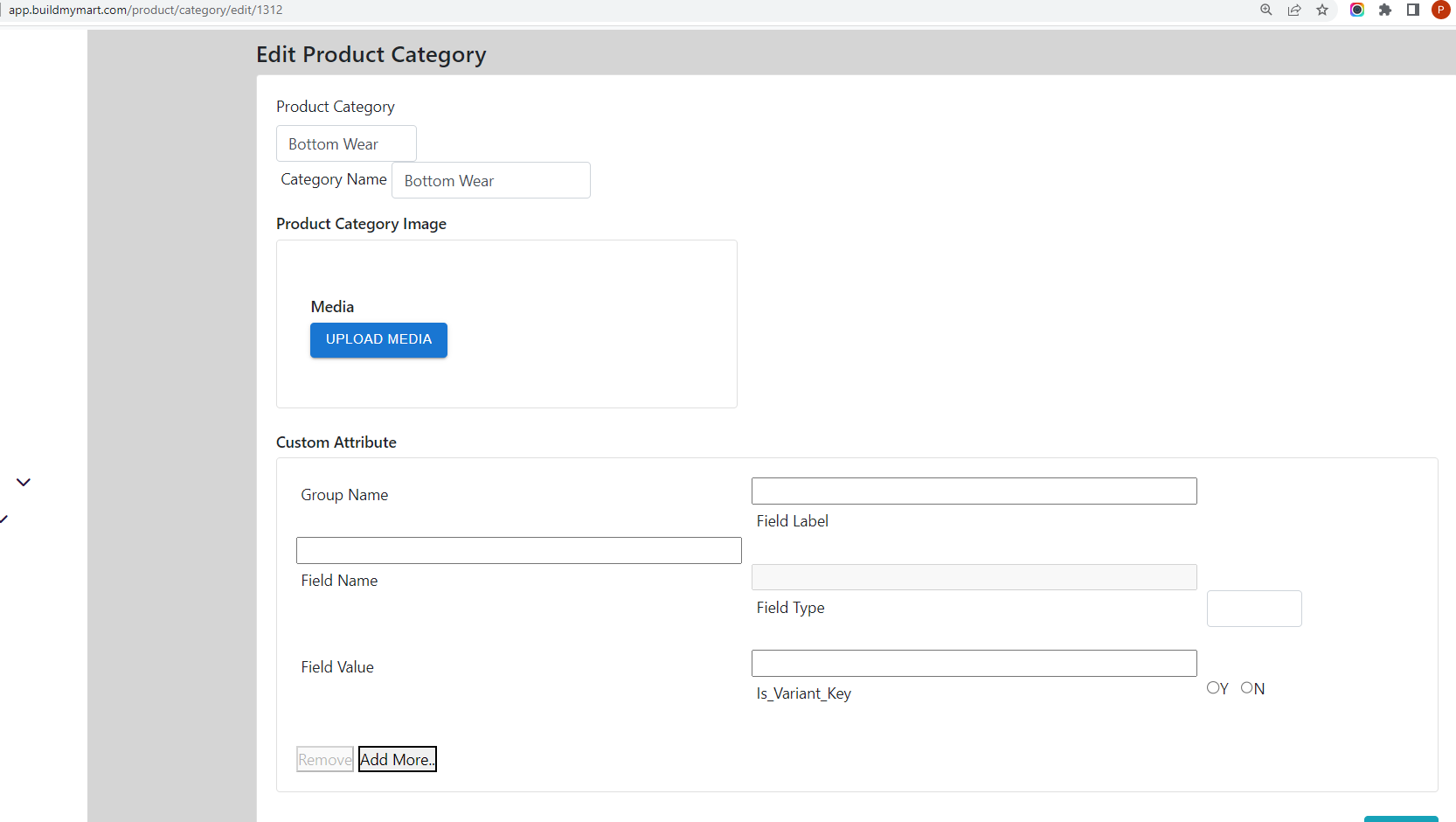Click the Remove button

tap(325, 759)
